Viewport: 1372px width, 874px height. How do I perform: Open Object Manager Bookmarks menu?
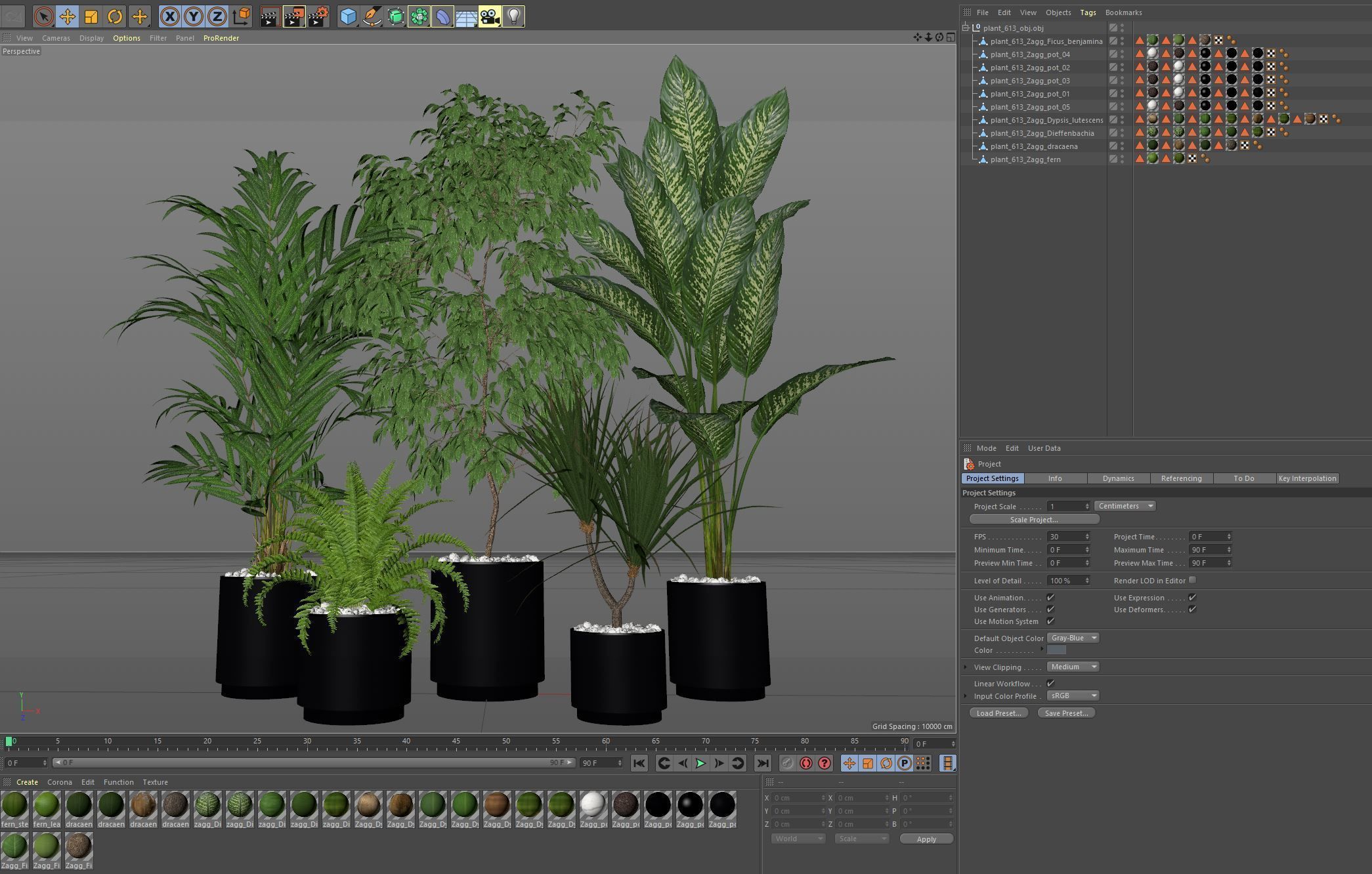point(1123,12)
